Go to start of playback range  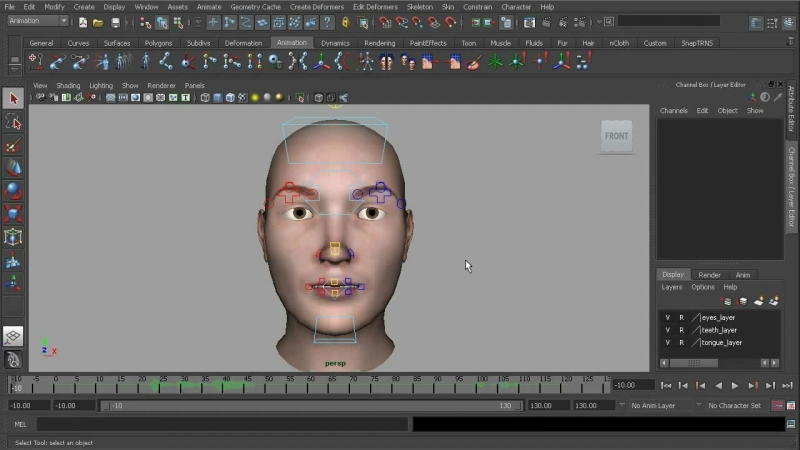666,386
